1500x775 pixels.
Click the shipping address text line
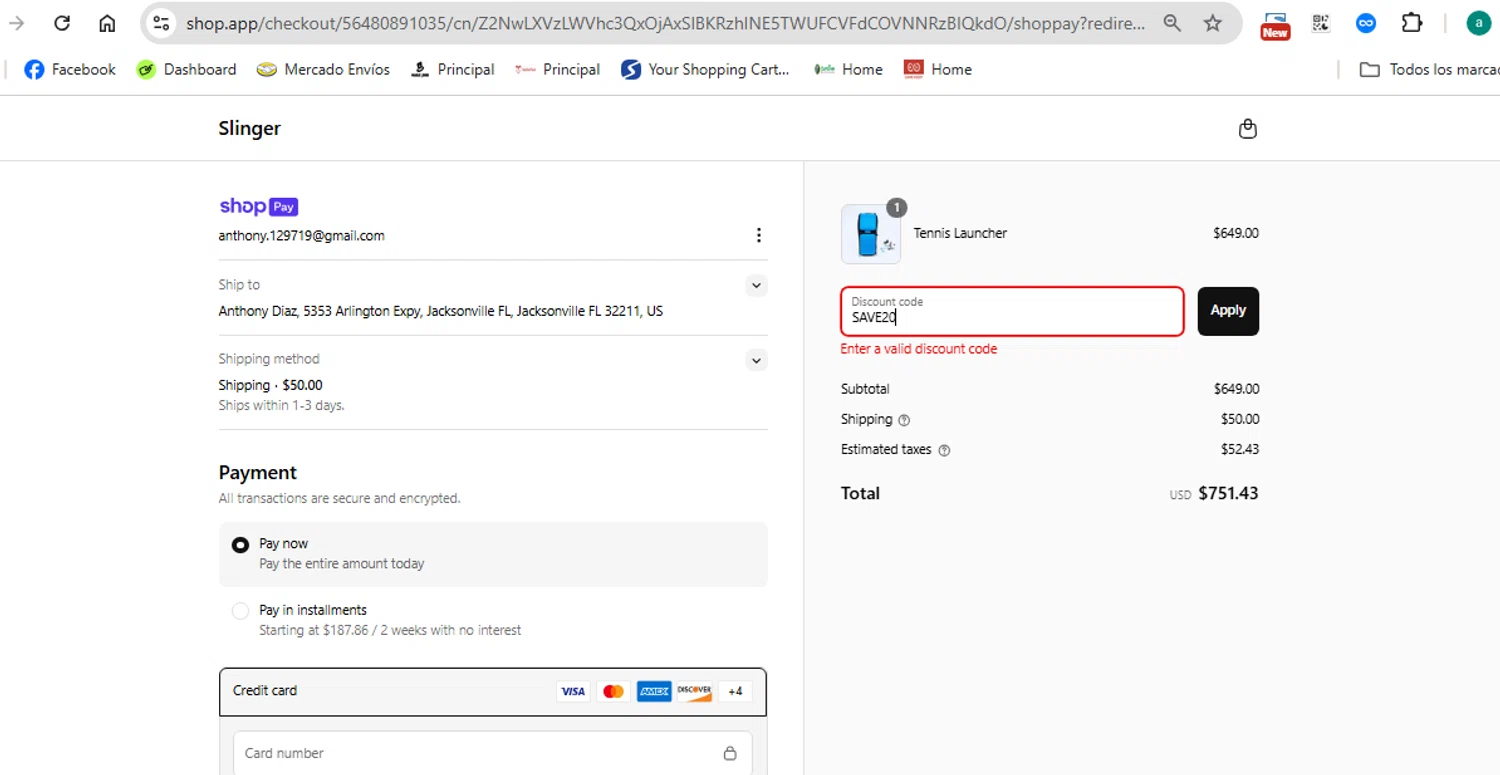[x=441, y=311]
